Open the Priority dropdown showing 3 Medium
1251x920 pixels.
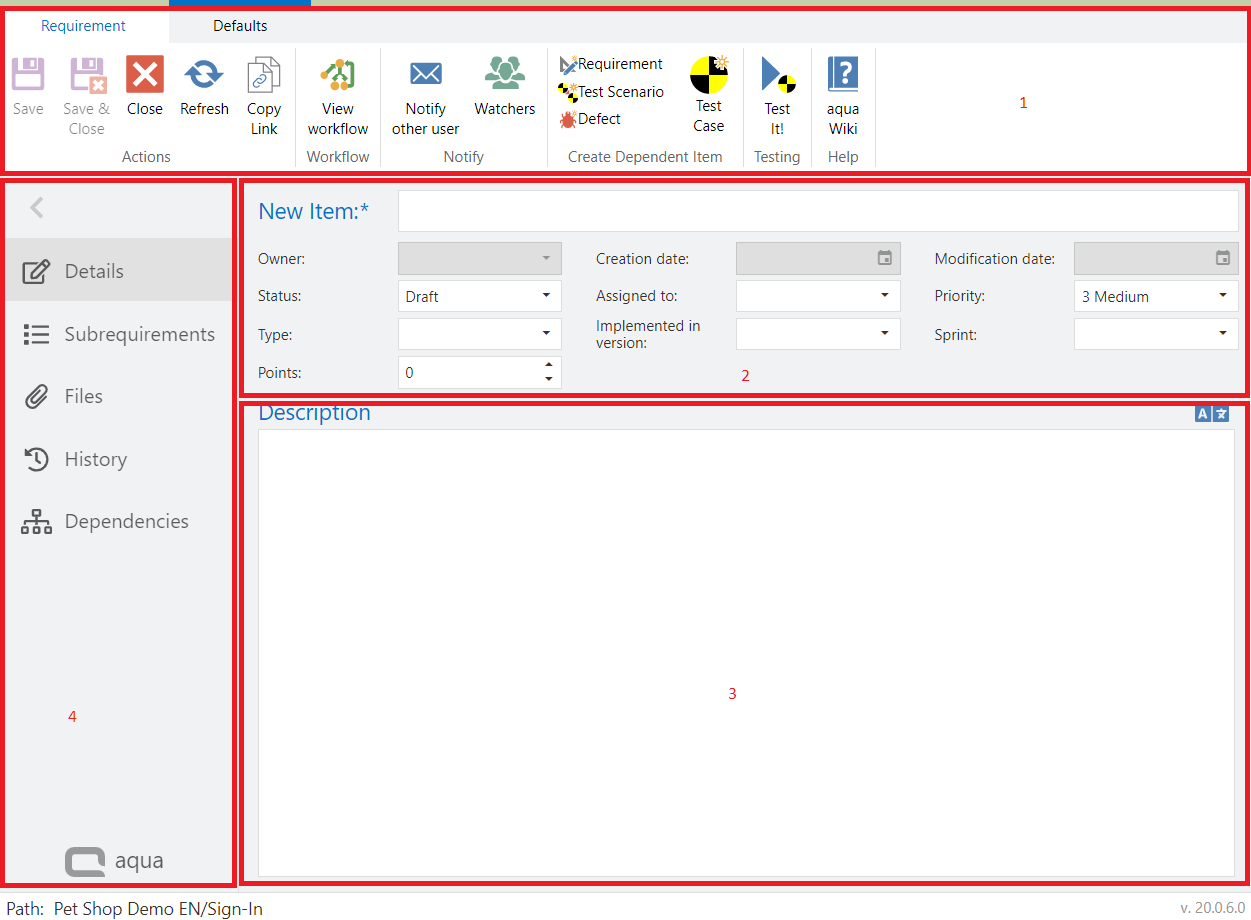[x=1222, y=296]
